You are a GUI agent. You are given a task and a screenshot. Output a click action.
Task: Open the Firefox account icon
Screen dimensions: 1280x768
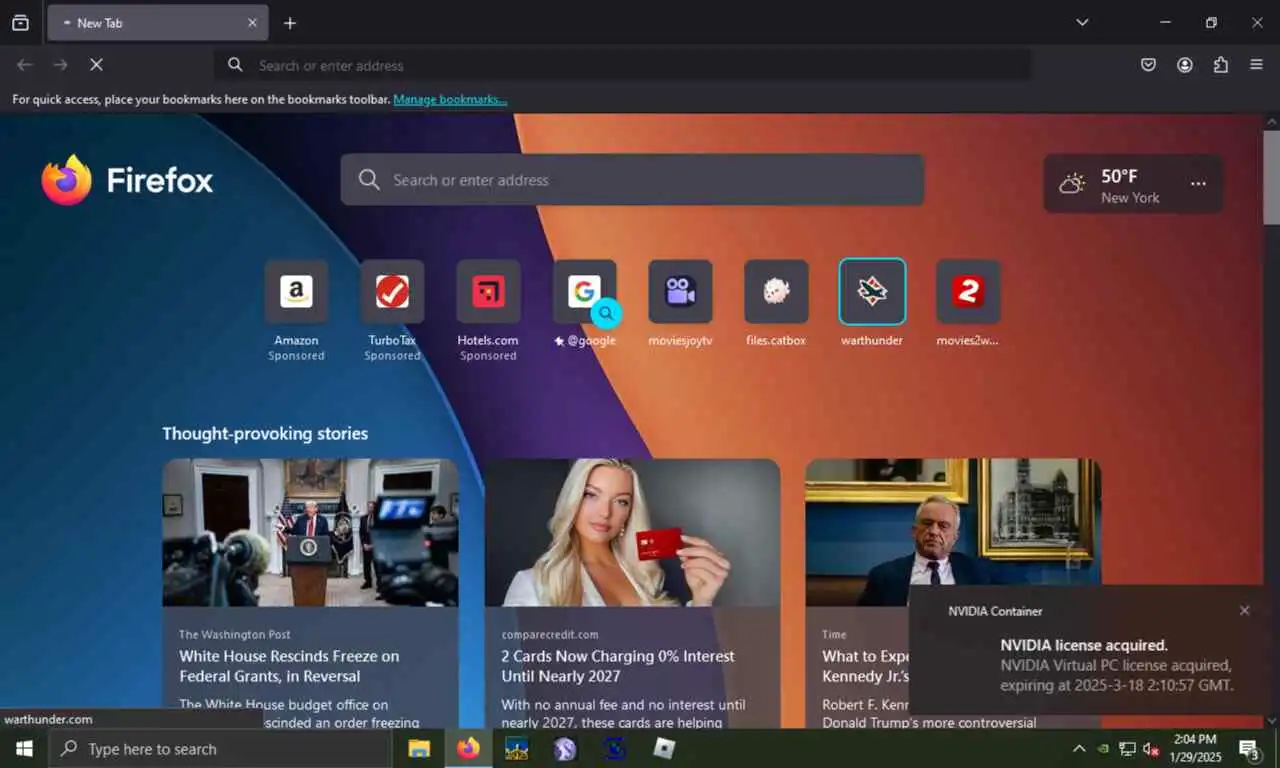(1185, 65)
